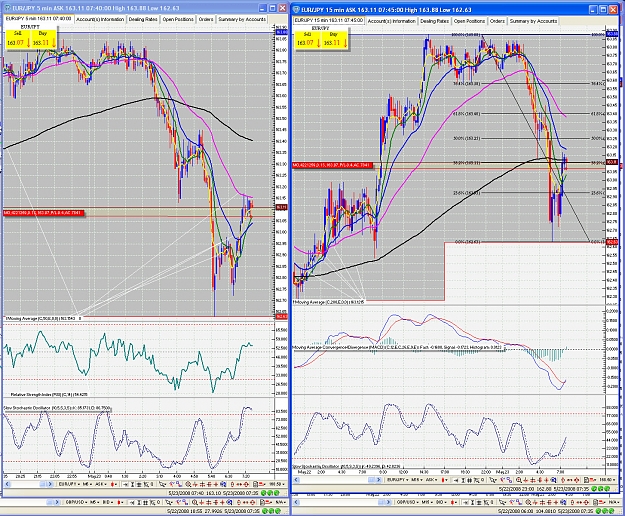Screen dimensions: 625x516
Task: Open candlestick chart type dropdown in 15 min toolbar
Action: click(445, 480)
